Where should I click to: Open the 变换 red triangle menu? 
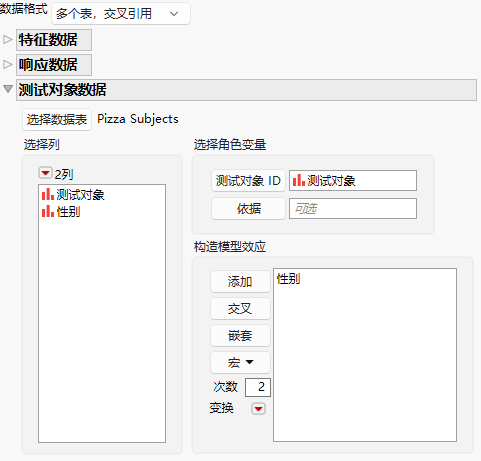258,408
